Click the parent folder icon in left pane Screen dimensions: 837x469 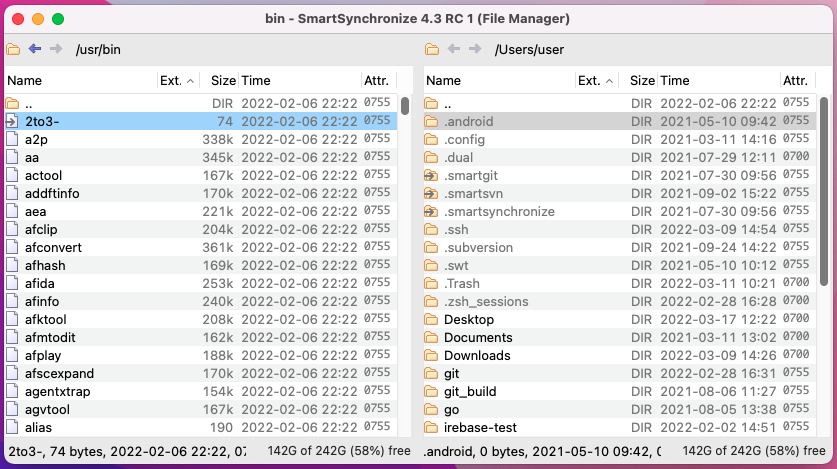(x=12, y=104)
